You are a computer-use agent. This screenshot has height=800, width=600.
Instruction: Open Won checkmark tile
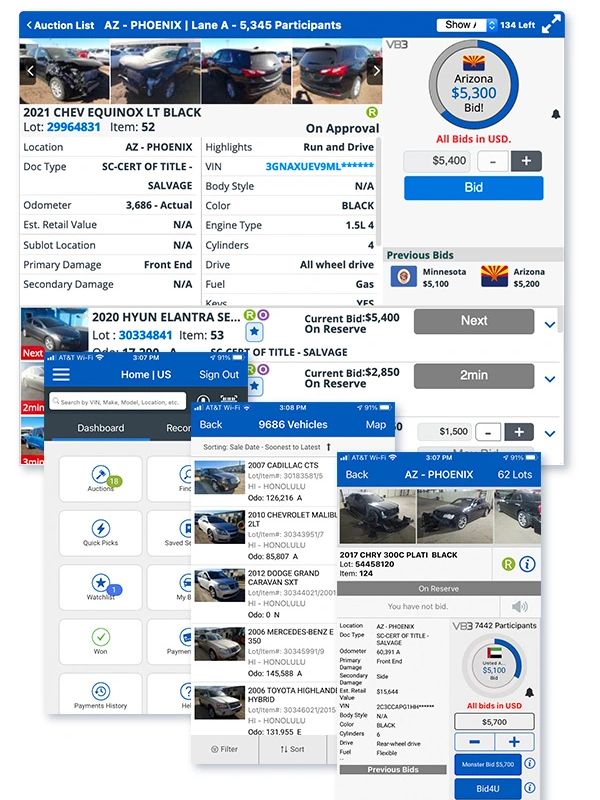101,641
